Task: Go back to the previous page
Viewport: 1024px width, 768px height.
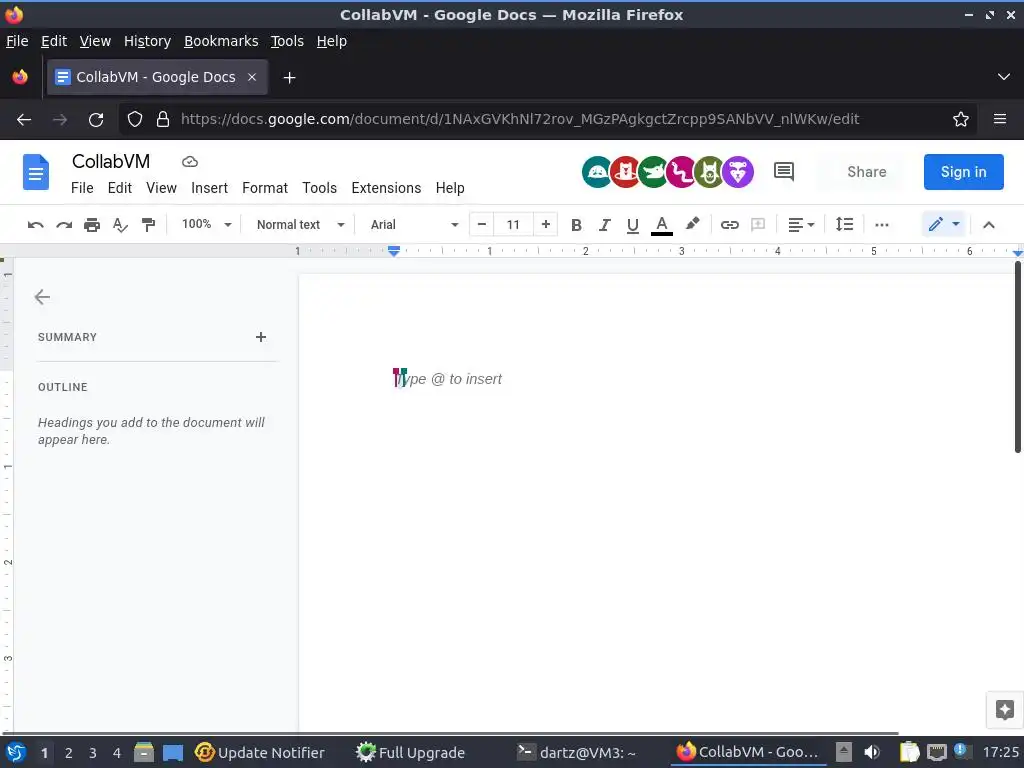Action: click(24, 120)
